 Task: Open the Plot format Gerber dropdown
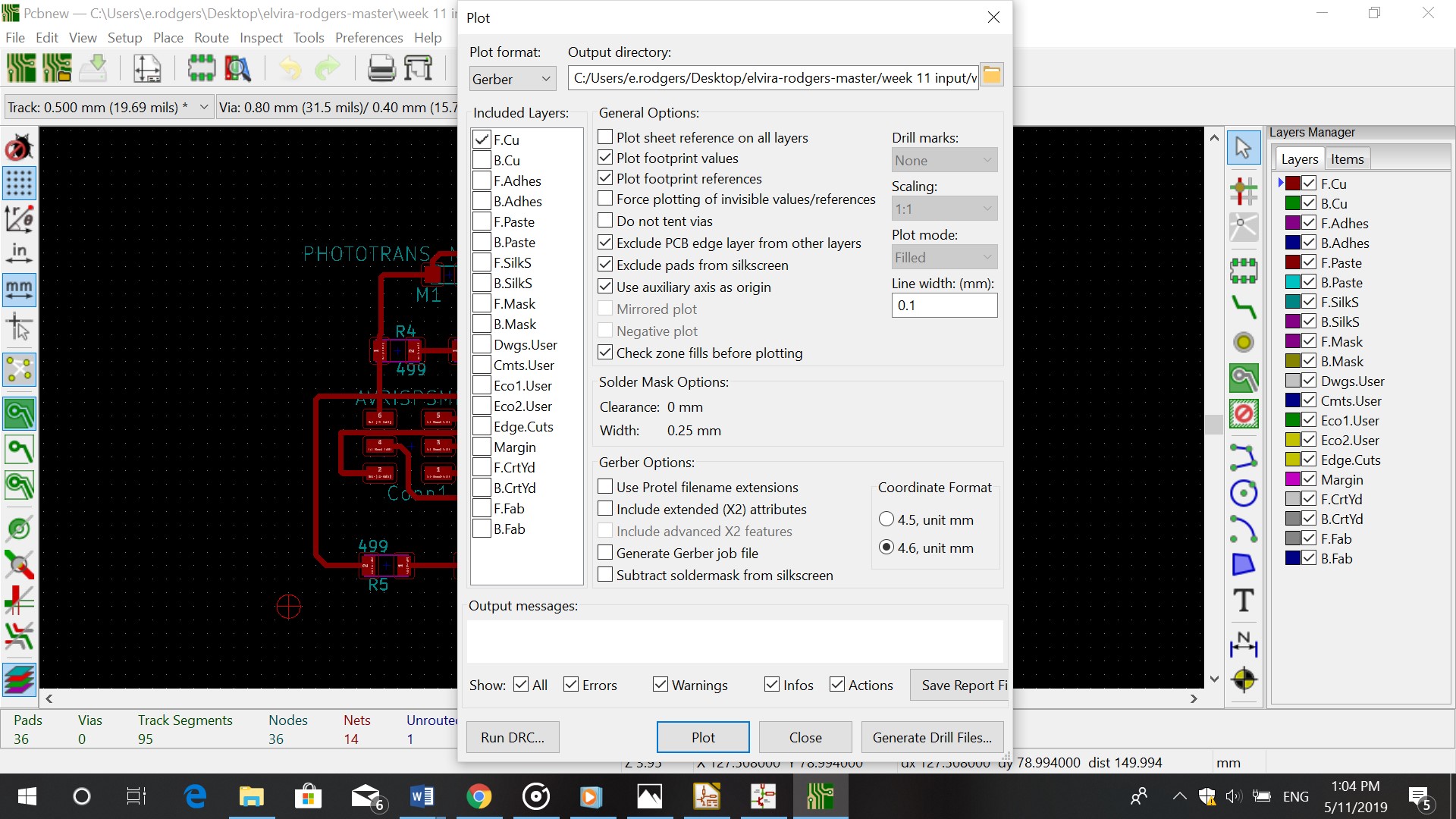point(512,79)
